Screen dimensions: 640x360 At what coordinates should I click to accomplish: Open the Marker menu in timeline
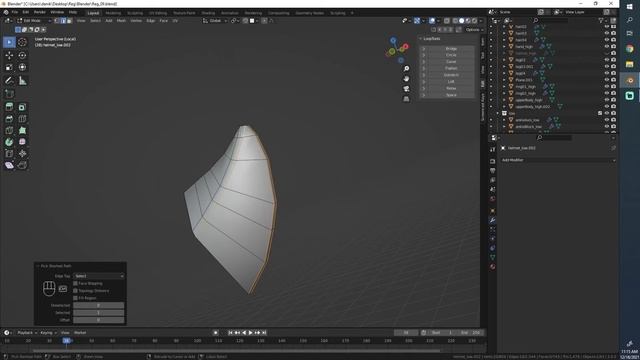point(80,333)
